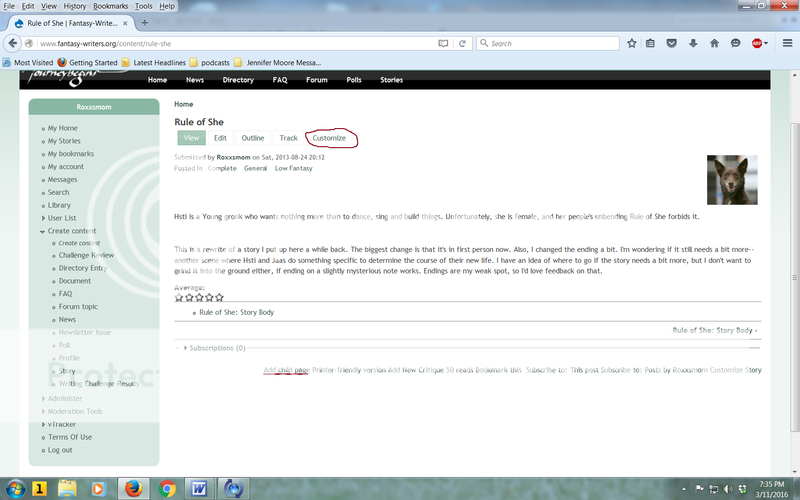Click the reload page icon
This screenshot has height=500, width=800.
[x=463, y=43]
